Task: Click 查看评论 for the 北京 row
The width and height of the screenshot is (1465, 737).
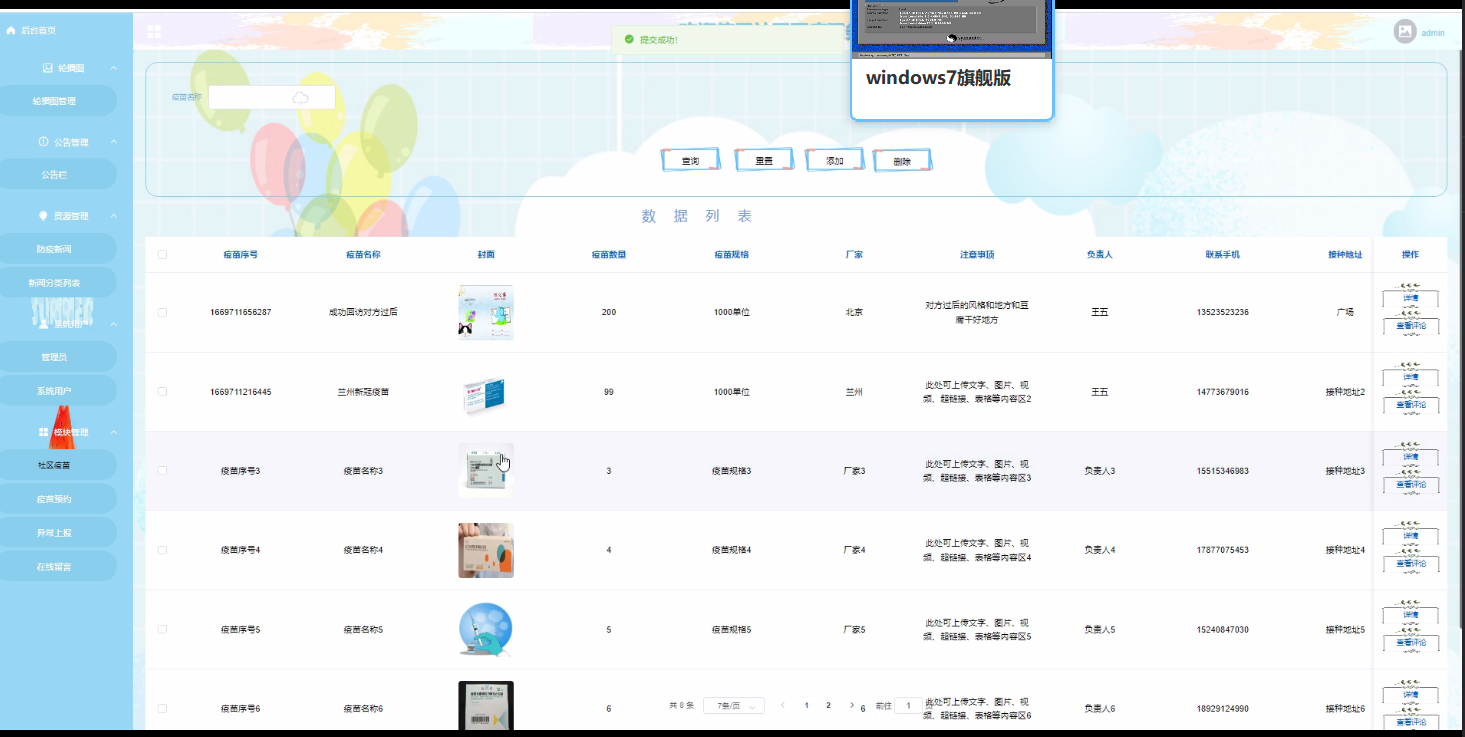Action: tap(1410, 326)
